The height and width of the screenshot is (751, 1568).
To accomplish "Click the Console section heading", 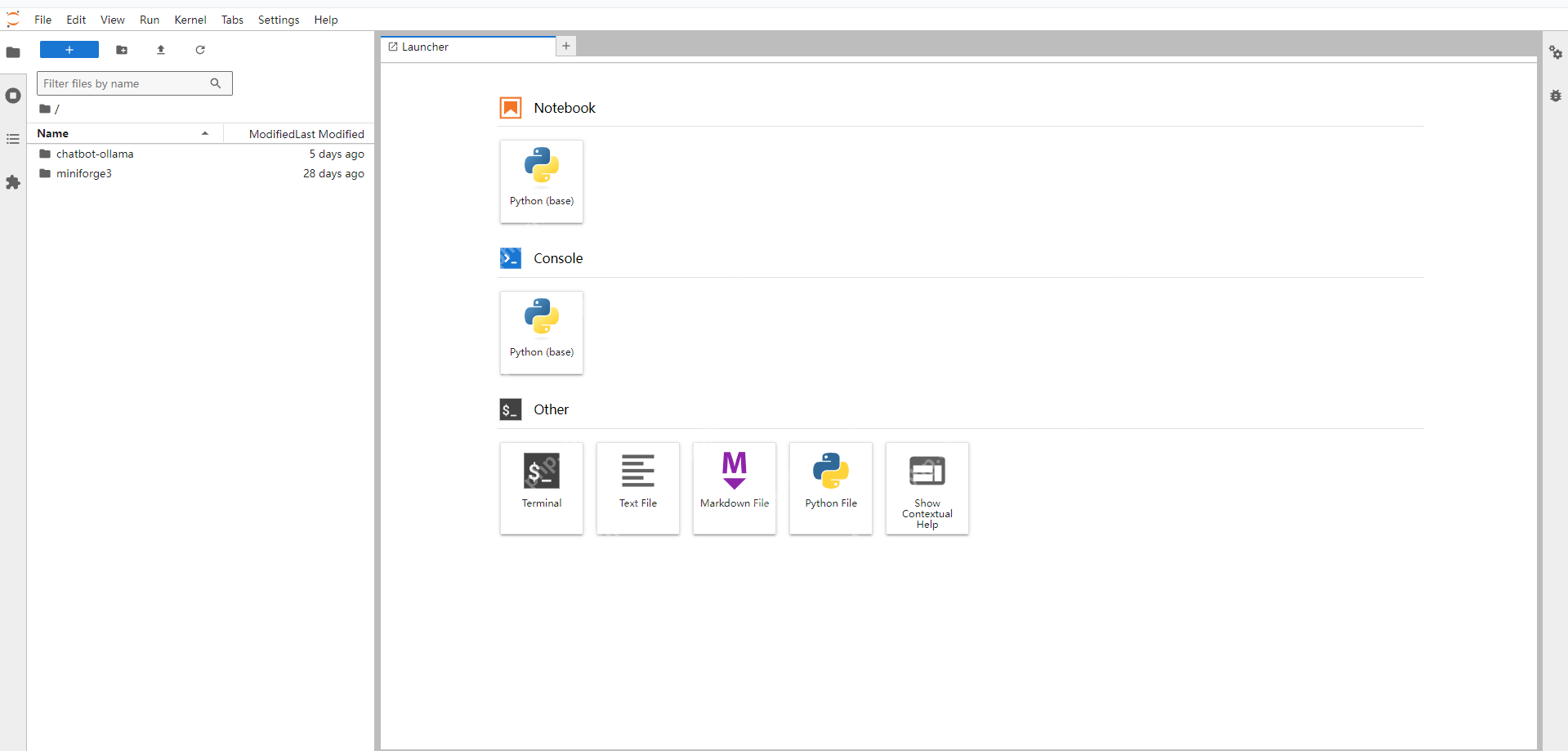I will [x=558, y=258].
